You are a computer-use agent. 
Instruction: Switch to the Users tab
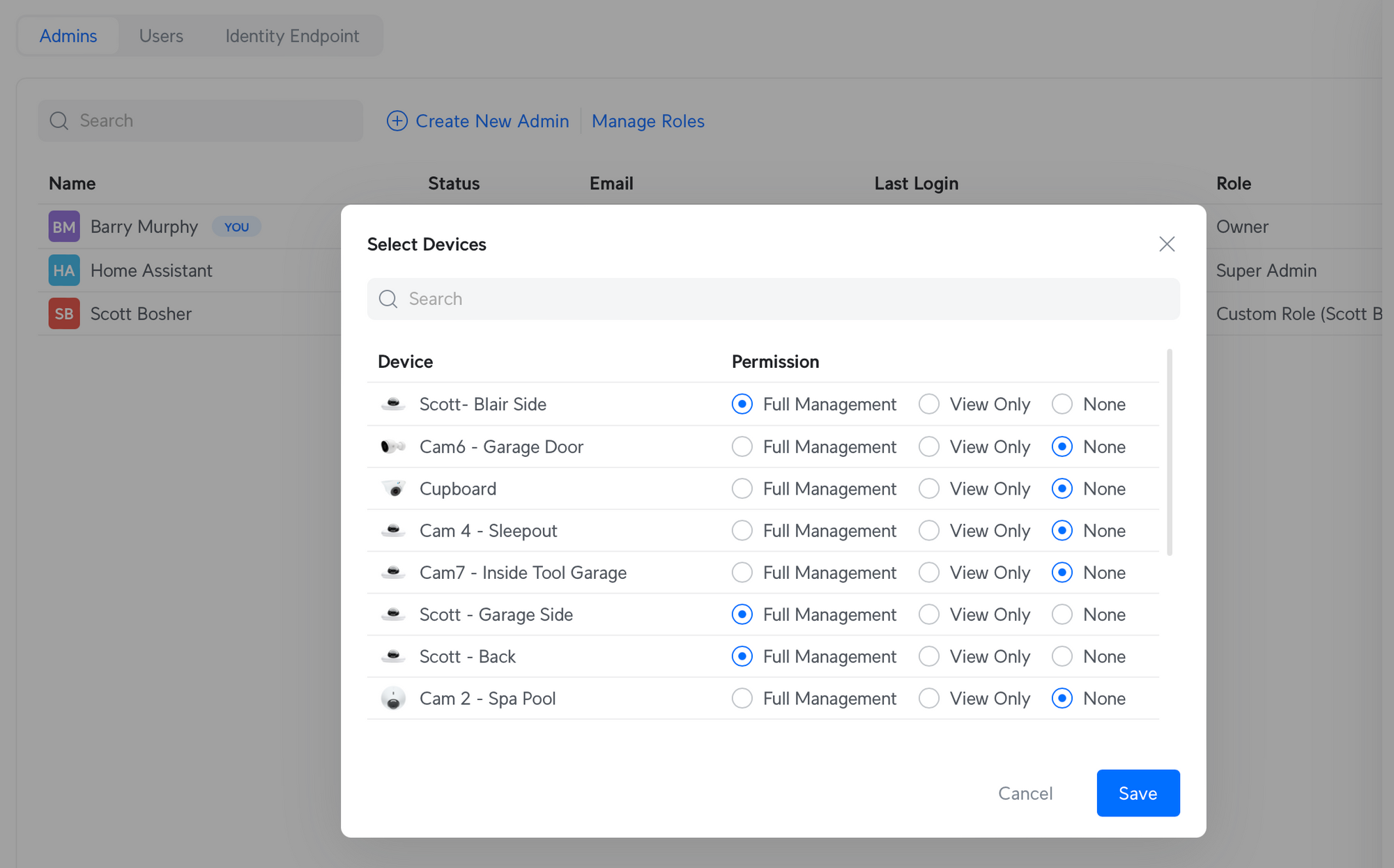coord(161,36)
